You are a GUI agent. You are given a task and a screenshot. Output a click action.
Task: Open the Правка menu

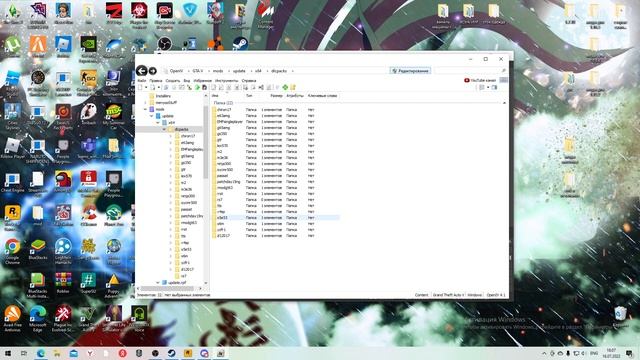156,81
